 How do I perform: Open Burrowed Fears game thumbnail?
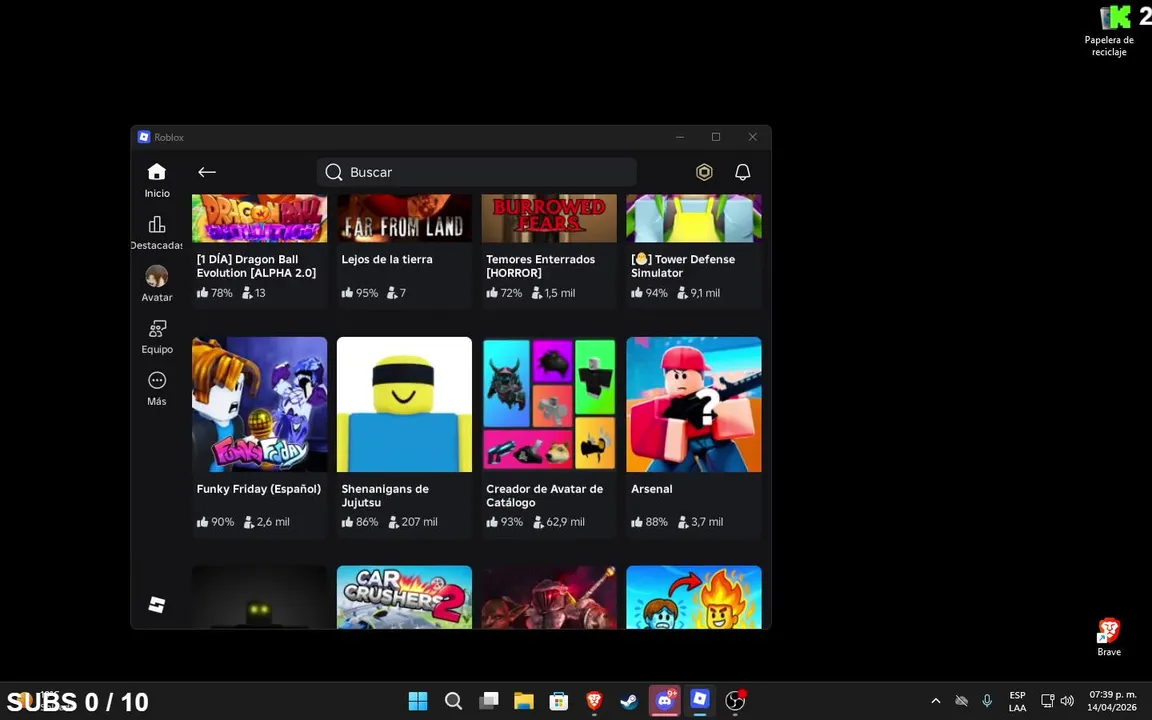tap(549, 218)
